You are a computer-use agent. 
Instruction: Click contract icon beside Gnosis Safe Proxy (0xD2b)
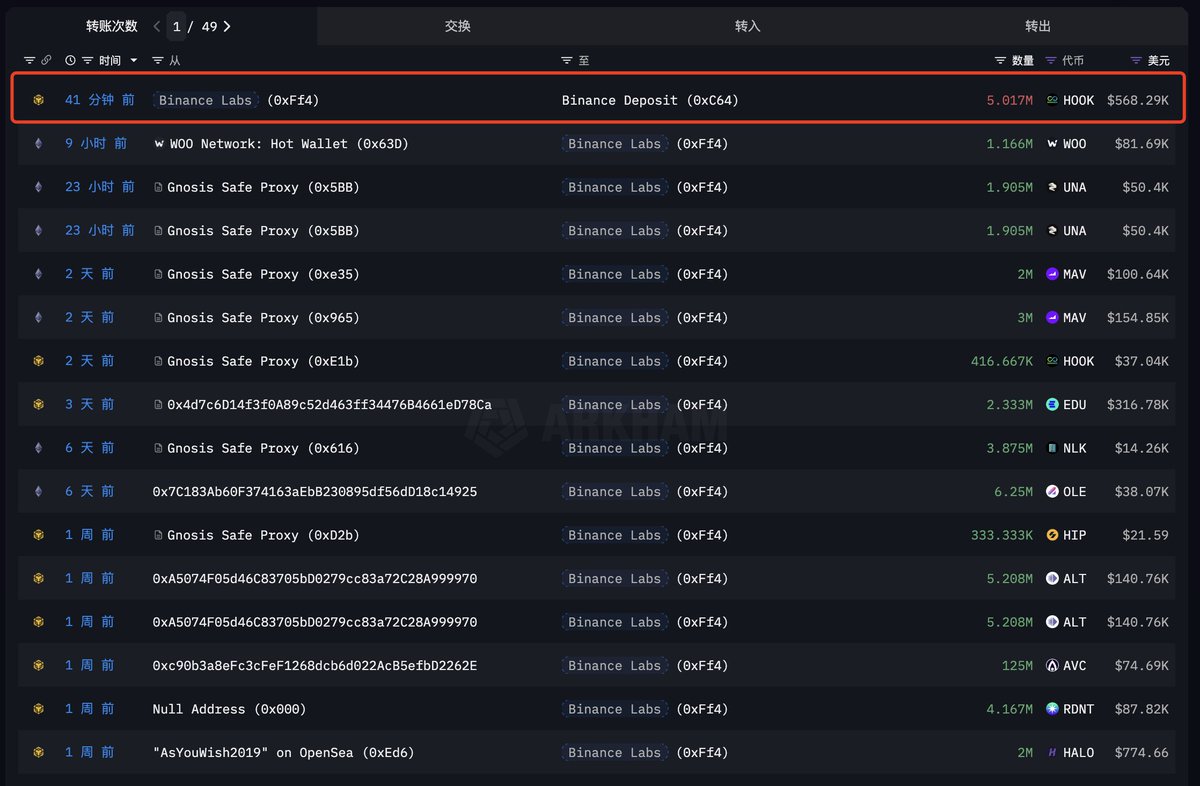(x=159, y=535)
